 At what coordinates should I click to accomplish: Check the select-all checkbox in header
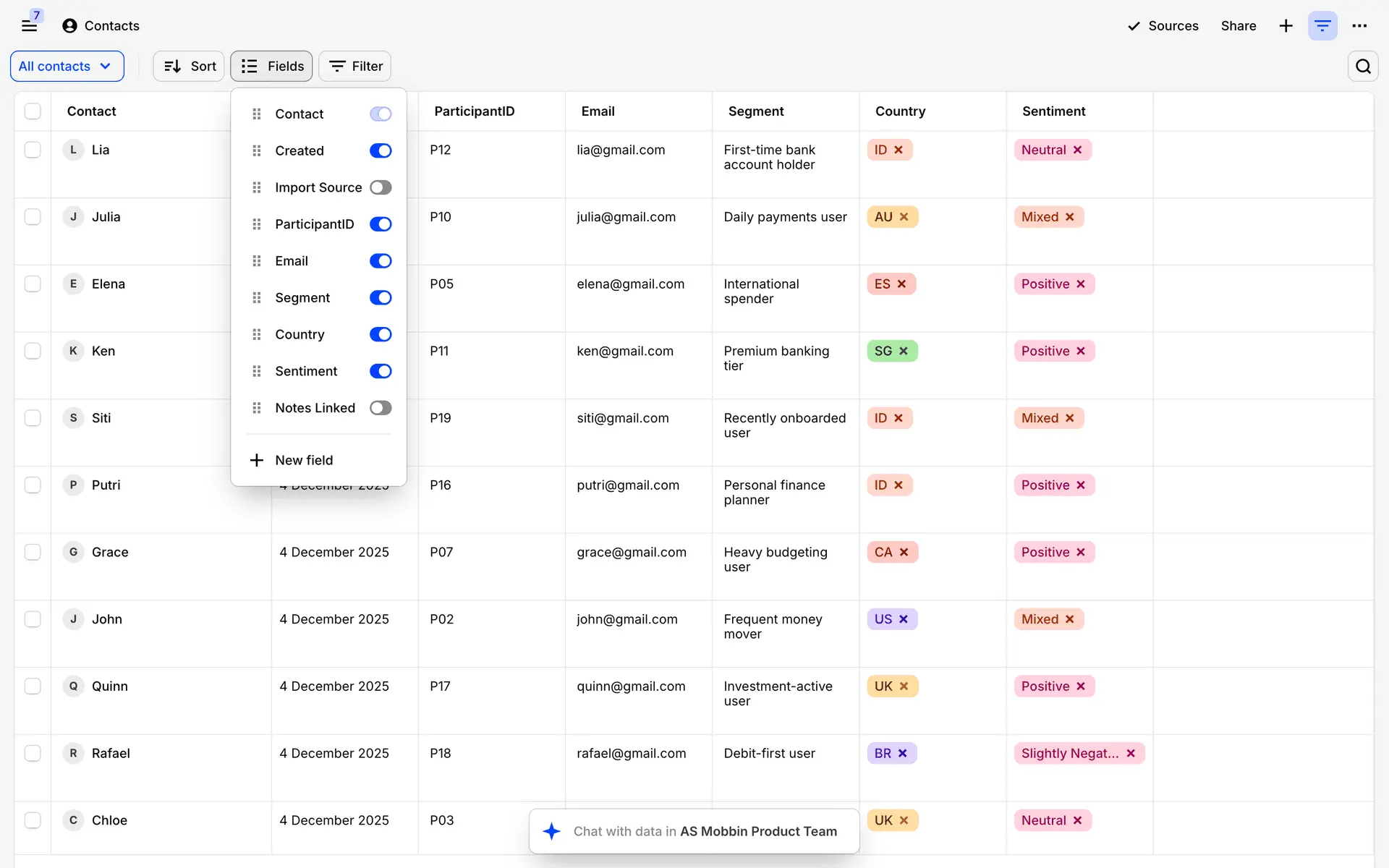coord(33,111)
